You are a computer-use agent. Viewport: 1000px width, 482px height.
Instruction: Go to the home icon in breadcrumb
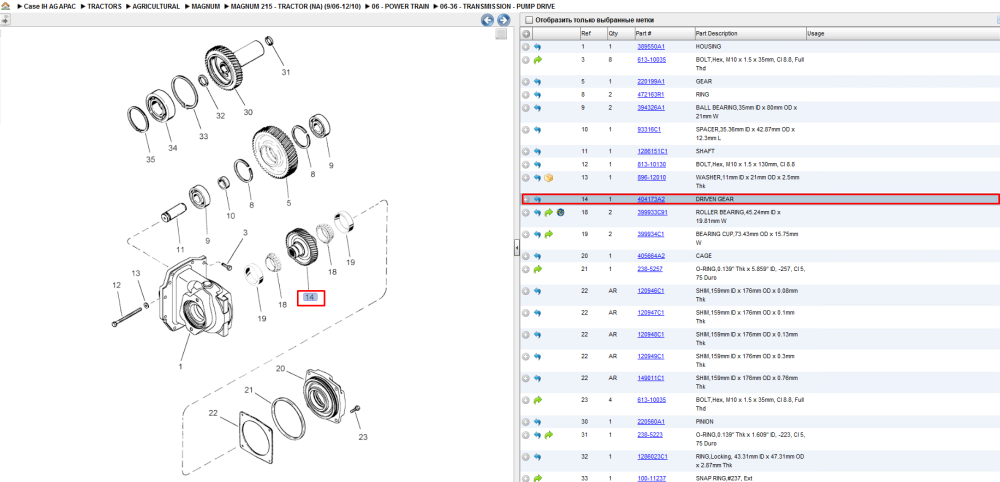click(5, 6)
